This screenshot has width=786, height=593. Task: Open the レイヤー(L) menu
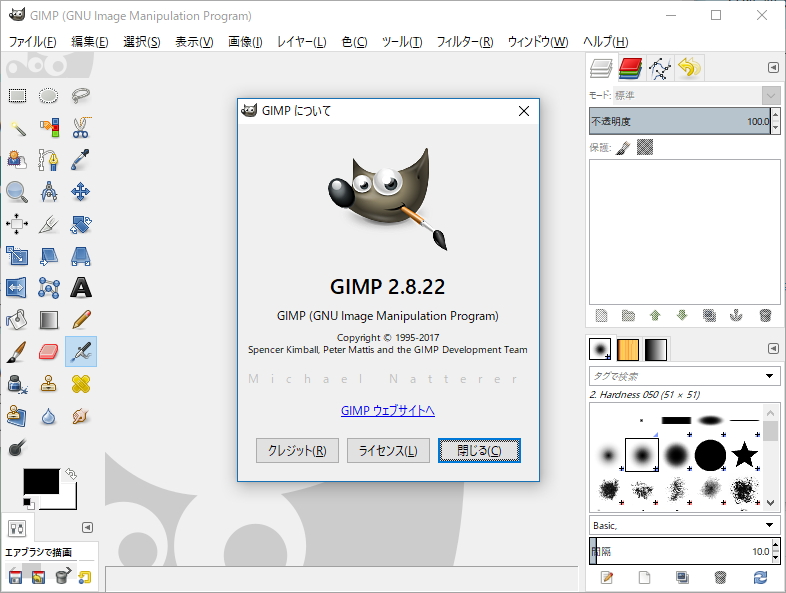tap(302, 42)
